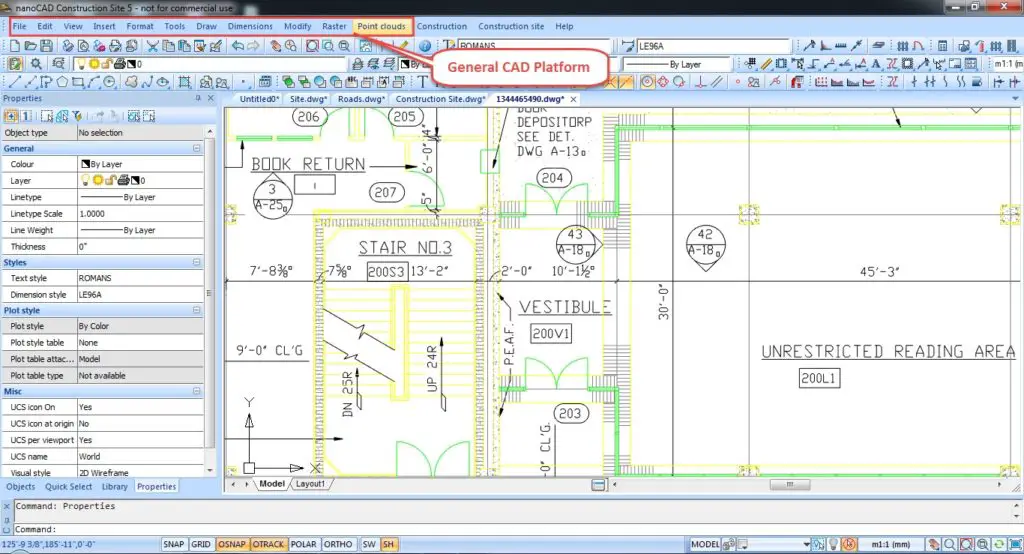Collapse the Styles properties section

[197, 262]
